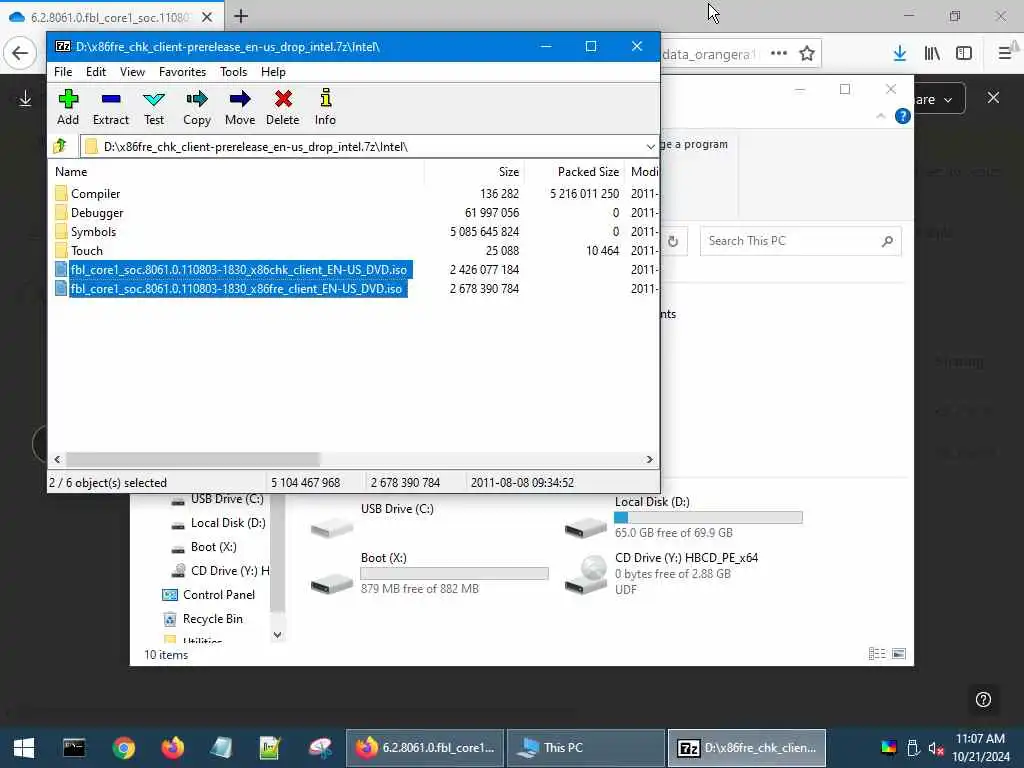Launch Chrome from the taskbar

123,748
